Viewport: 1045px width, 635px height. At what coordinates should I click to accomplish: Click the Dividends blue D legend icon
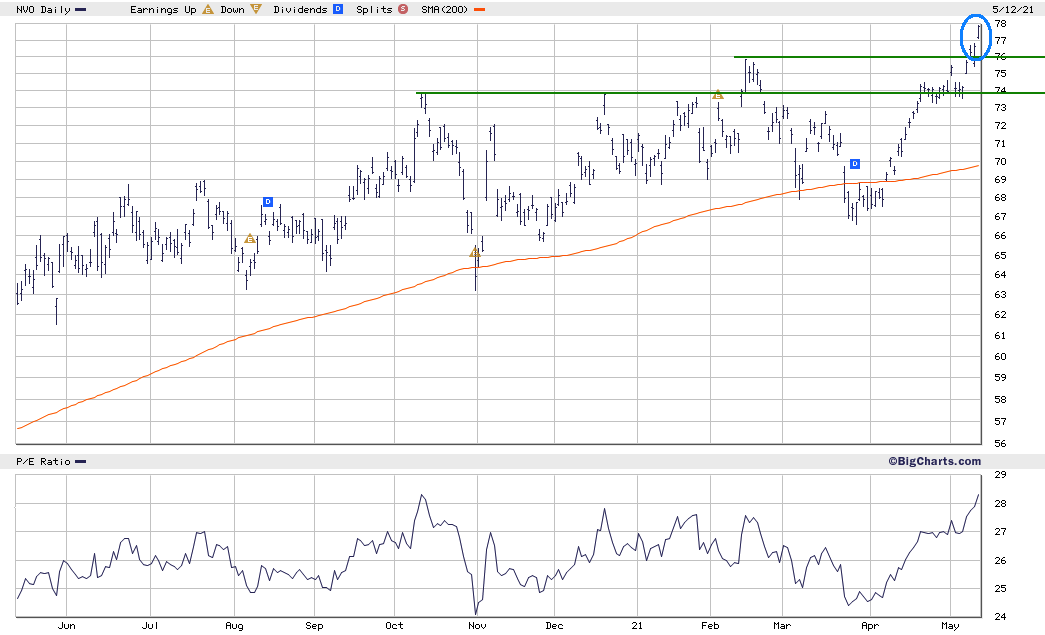pyautogui.click(x=338, y=9)
